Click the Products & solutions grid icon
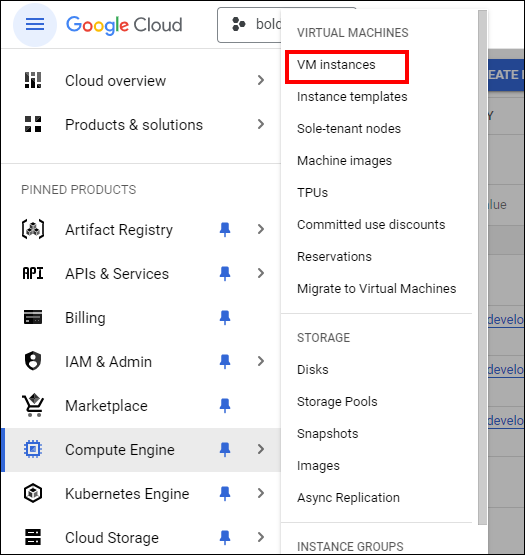The image size is (525, 555). [x=33, y=124]
